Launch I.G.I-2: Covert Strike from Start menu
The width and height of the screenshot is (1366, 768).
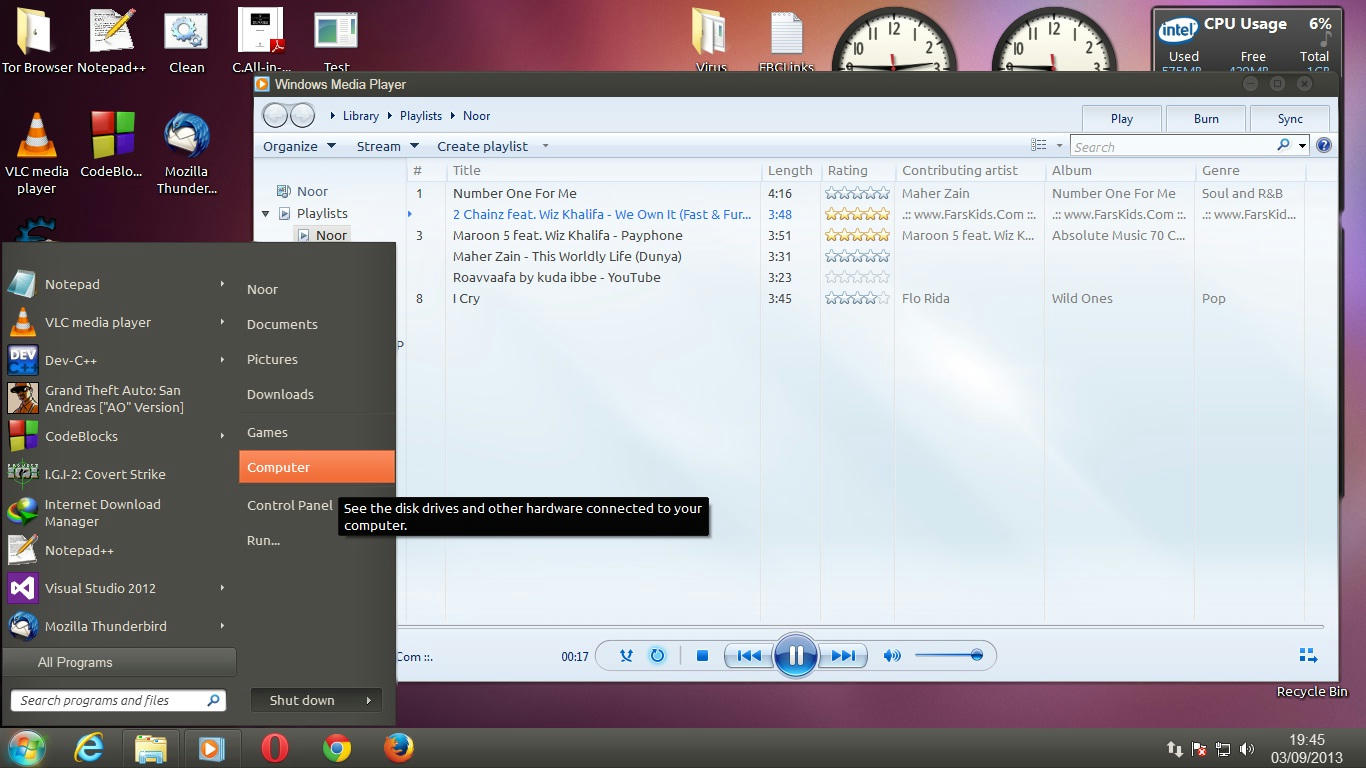coord(118,474)
